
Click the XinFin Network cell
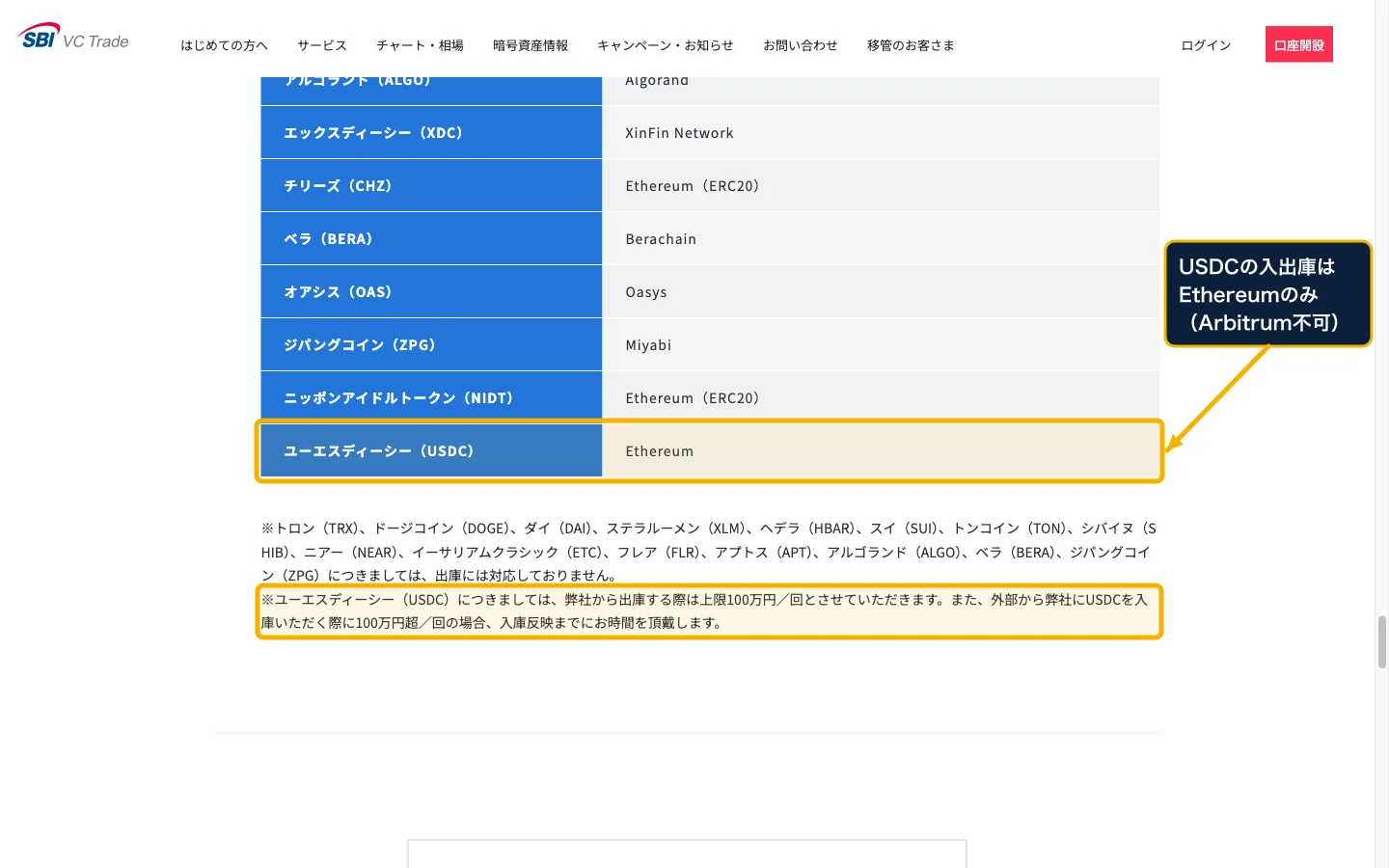(x=881, y=132)
